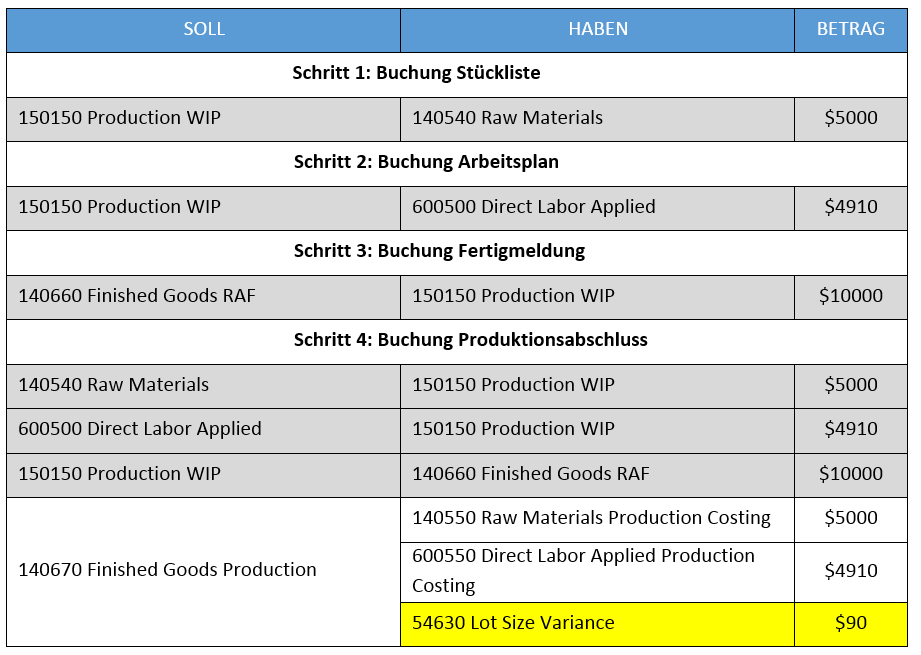Click the HABEN column header

598,29
